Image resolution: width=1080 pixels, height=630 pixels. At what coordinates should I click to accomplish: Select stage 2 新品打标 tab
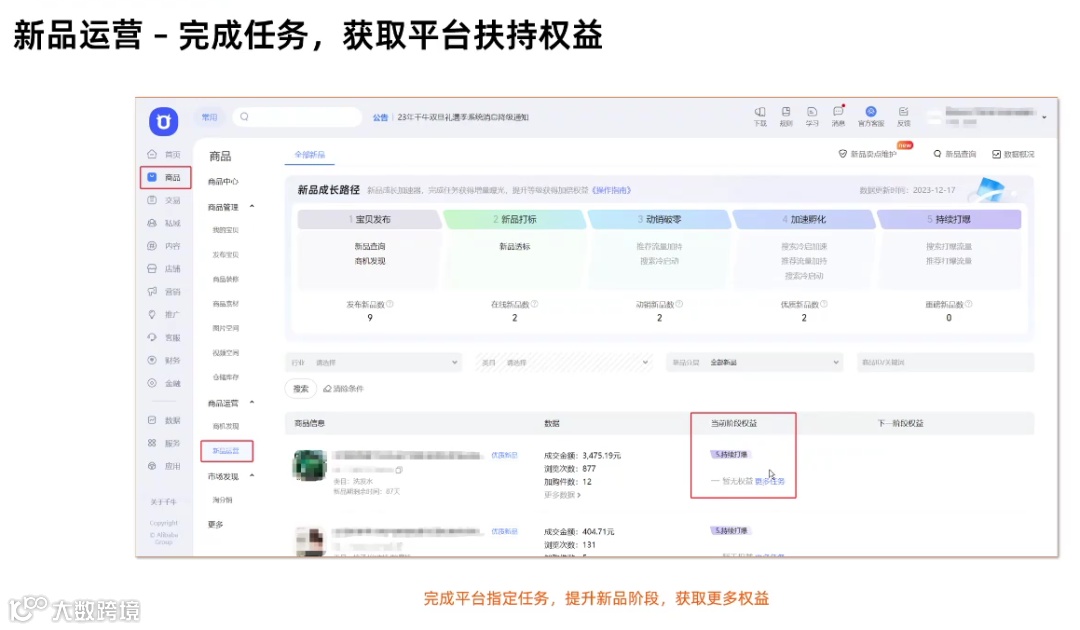[515, 219]
